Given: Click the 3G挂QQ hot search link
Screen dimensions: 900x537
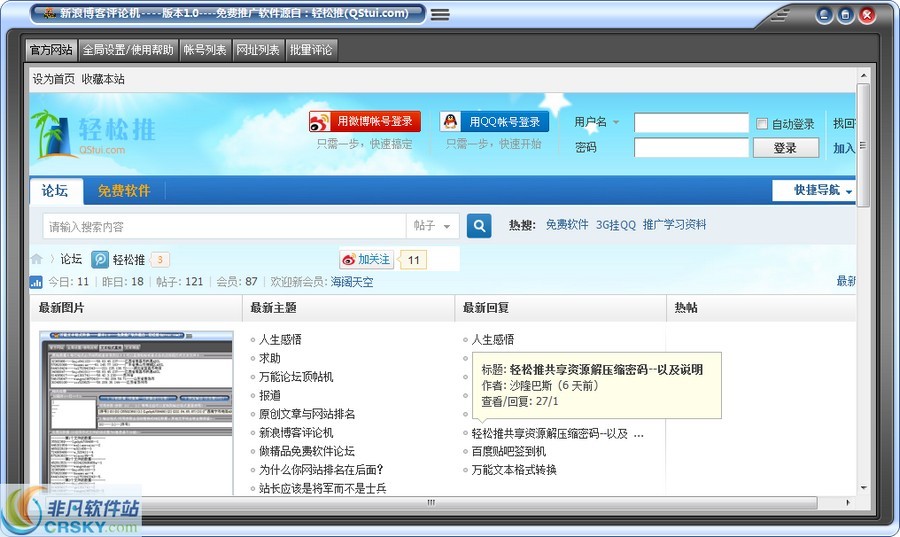Looking at the screenshot, I should click(x=615, y=225).
